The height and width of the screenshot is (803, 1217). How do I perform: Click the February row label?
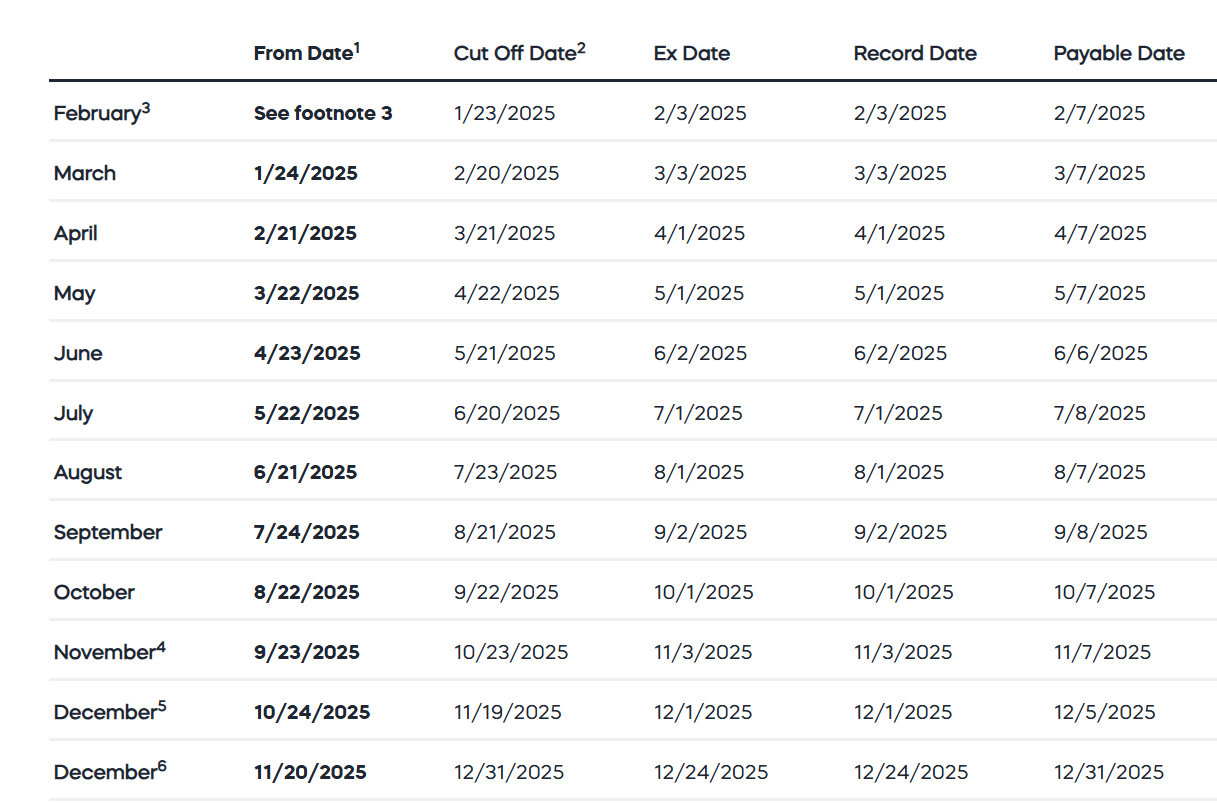click(96, 114)
